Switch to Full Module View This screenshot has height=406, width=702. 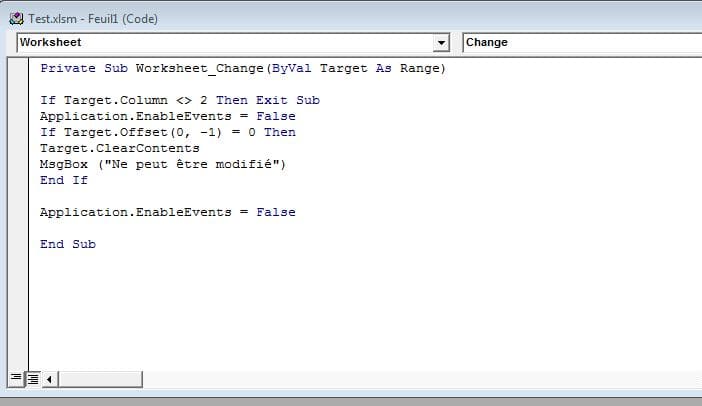pos(33,379)
